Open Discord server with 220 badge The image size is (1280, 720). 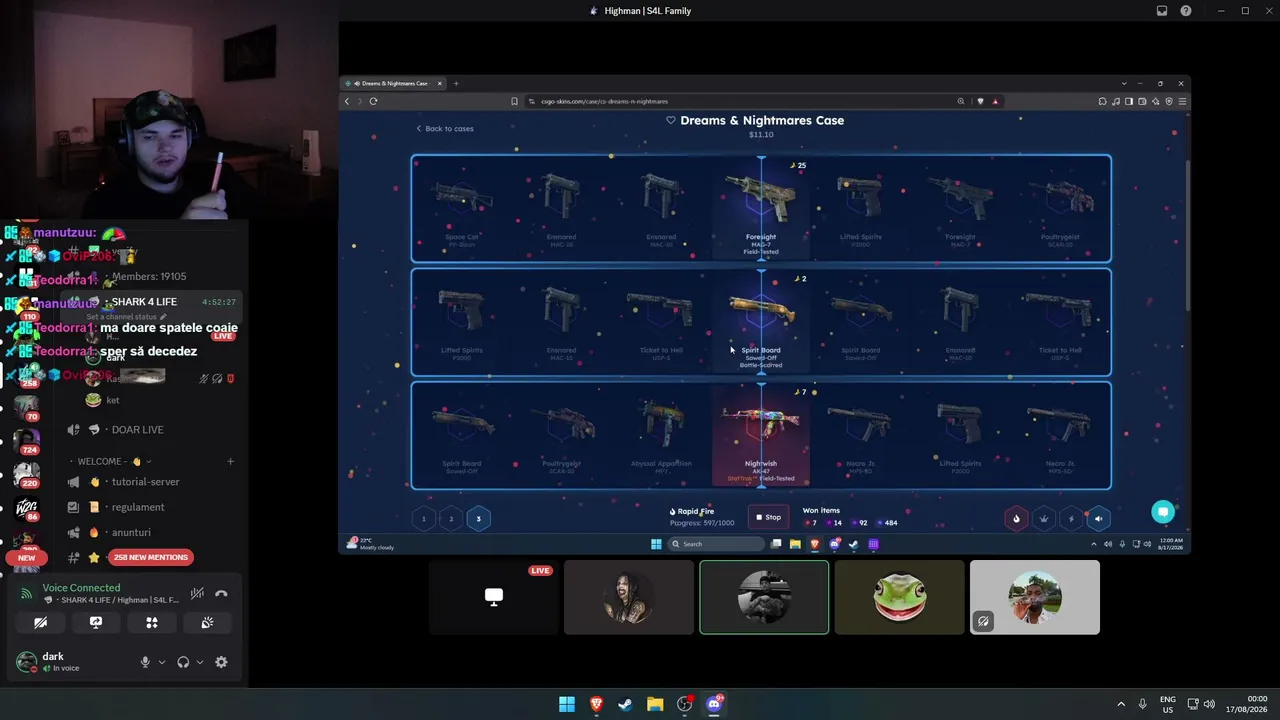coord(27,473)
